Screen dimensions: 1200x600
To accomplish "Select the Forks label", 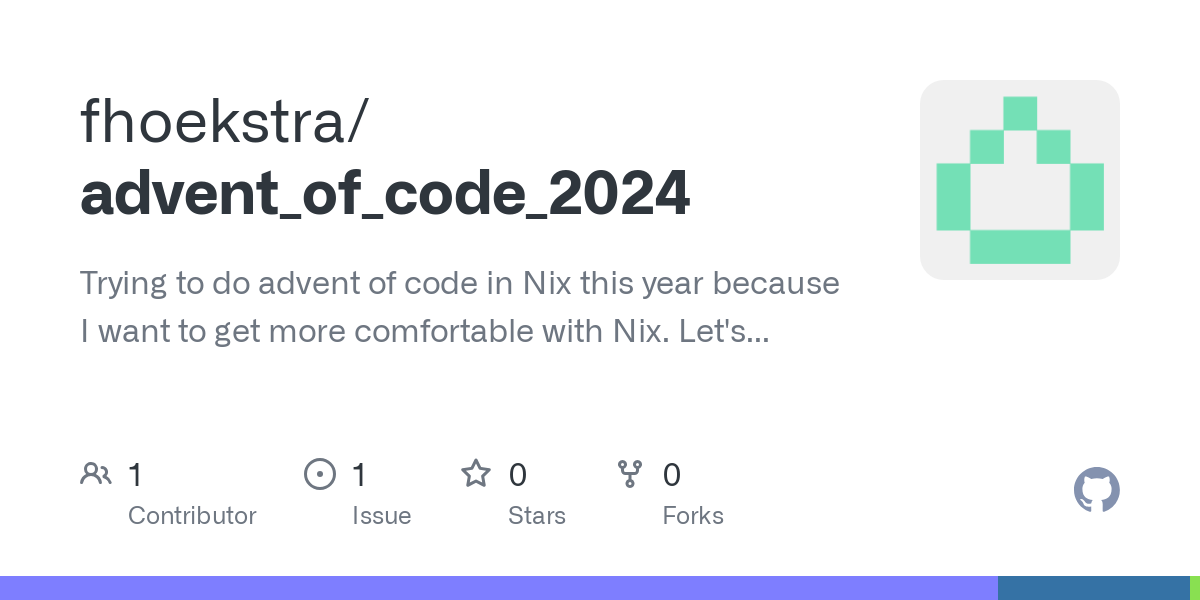I will pyautogui.click(x=693, y=516).
